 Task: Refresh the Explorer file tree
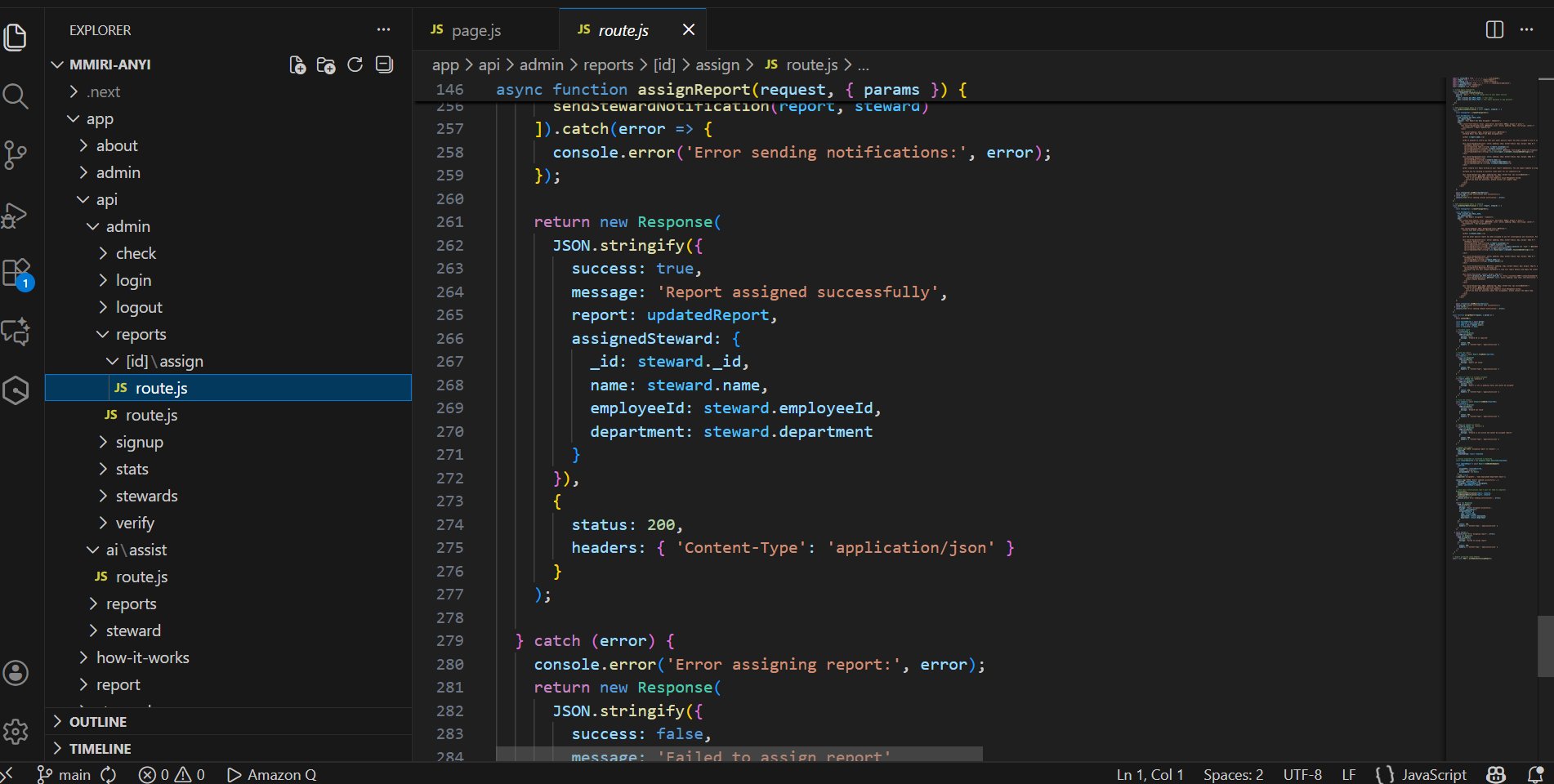[355, 65]
